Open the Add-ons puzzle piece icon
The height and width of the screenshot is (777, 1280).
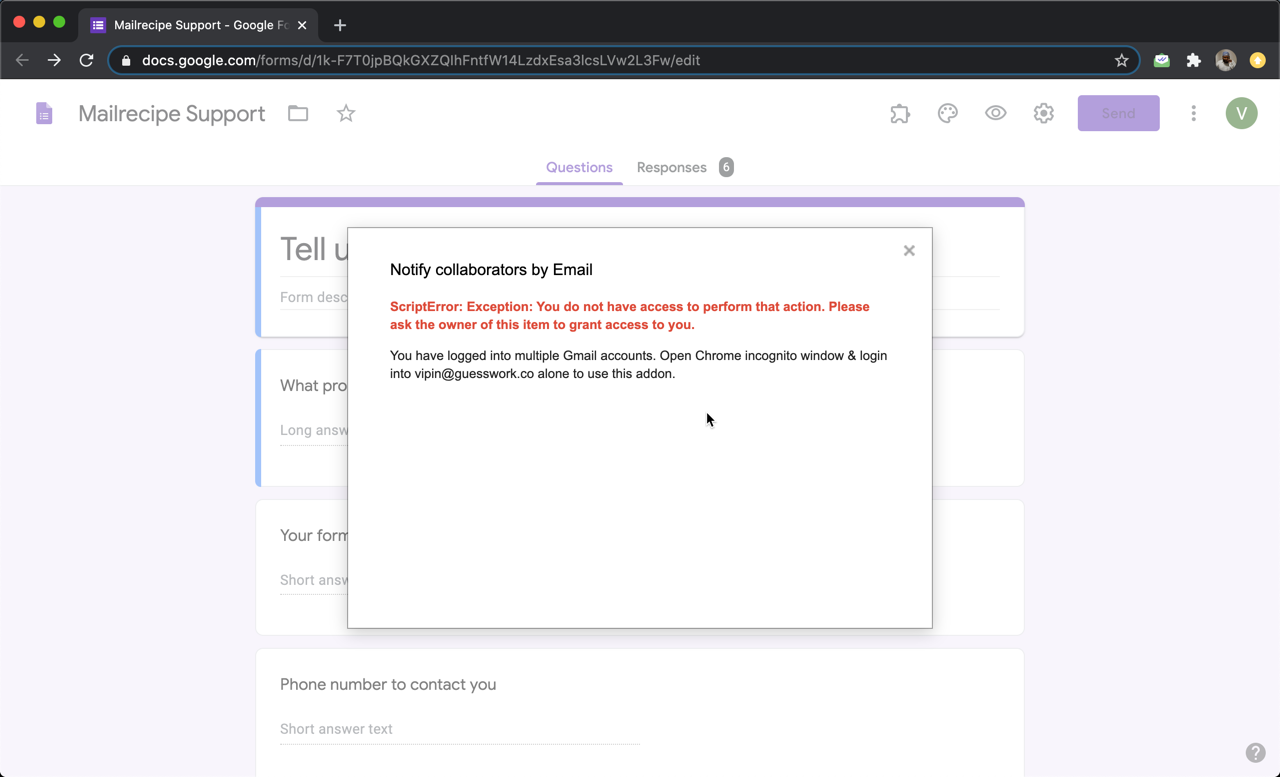(x=899, y=113)
